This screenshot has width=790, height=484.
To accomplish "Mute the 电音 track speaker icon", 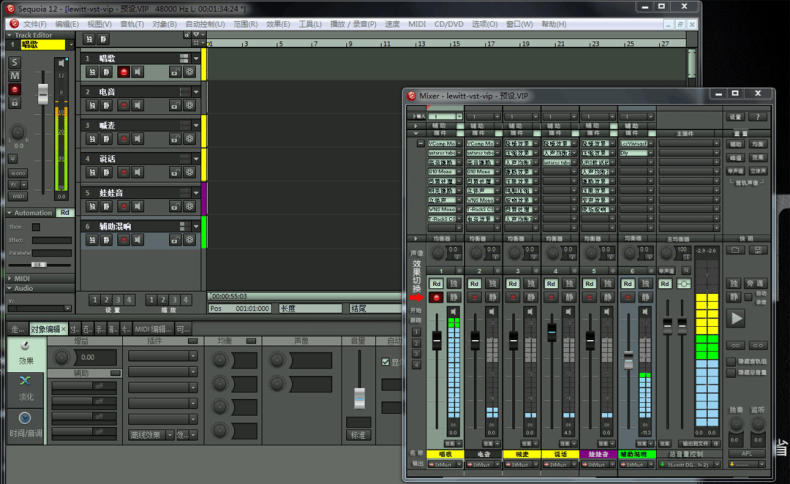I will pos(138,105).
